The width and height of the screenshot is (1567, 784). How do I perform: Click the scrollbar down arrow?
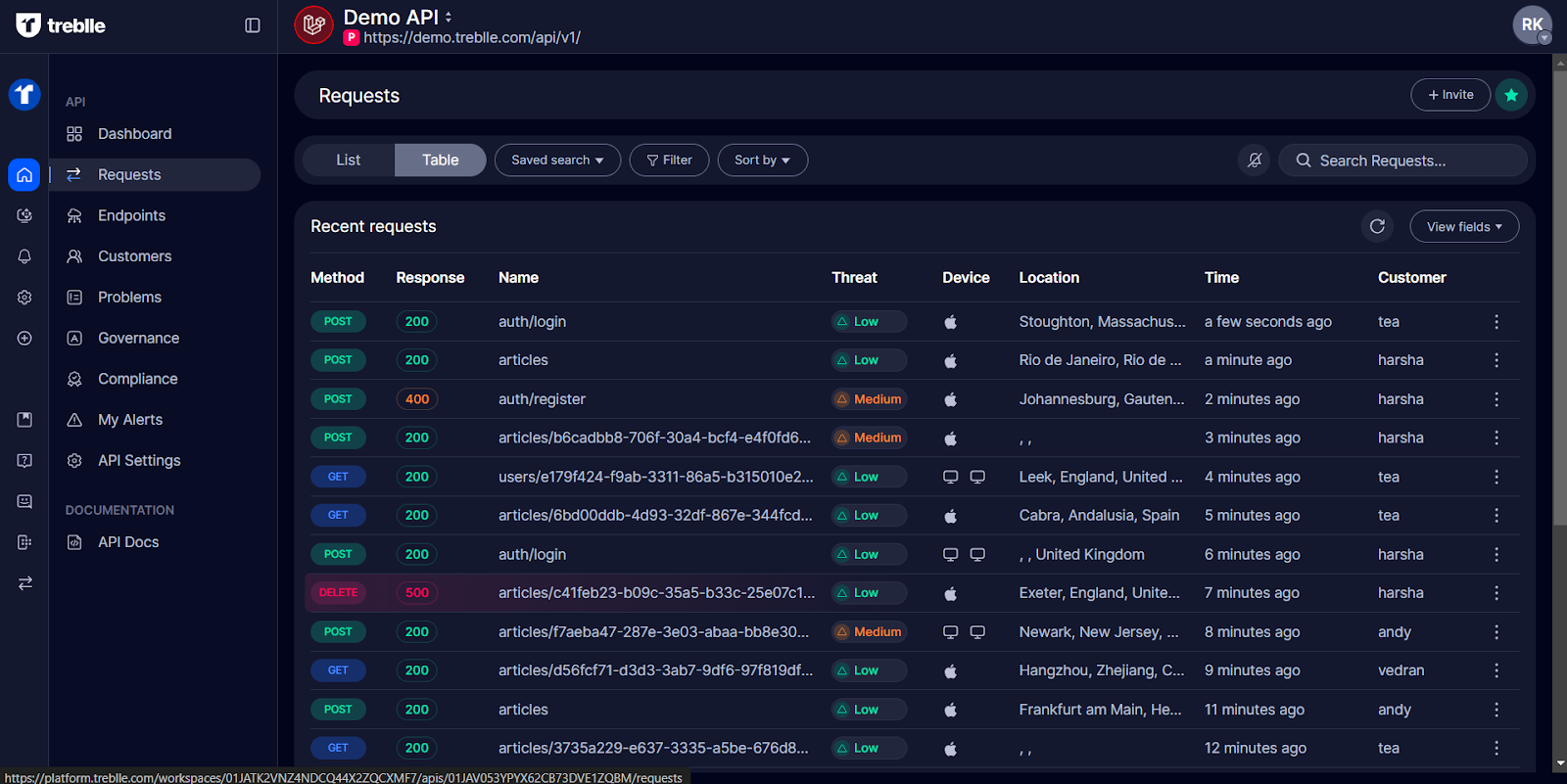click(x=1559, y=762)
